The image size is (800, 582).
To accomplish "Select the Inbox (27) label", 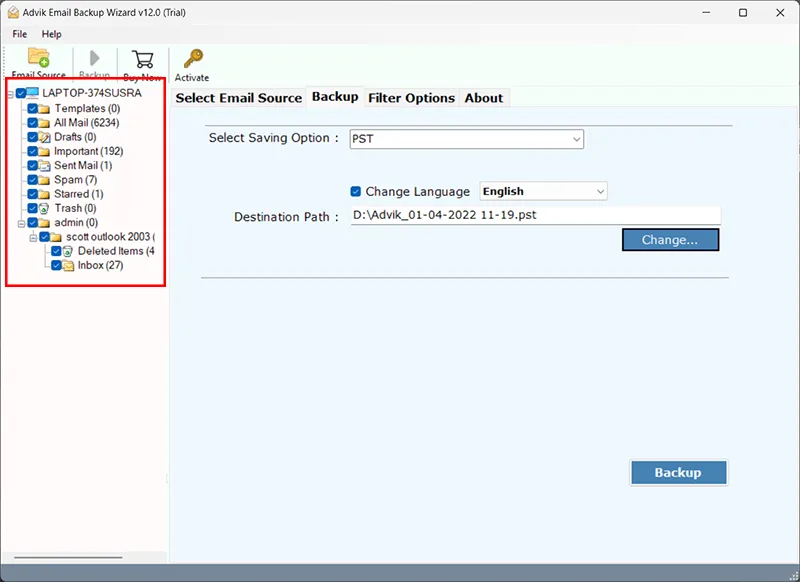I will [x=101, y=266].
